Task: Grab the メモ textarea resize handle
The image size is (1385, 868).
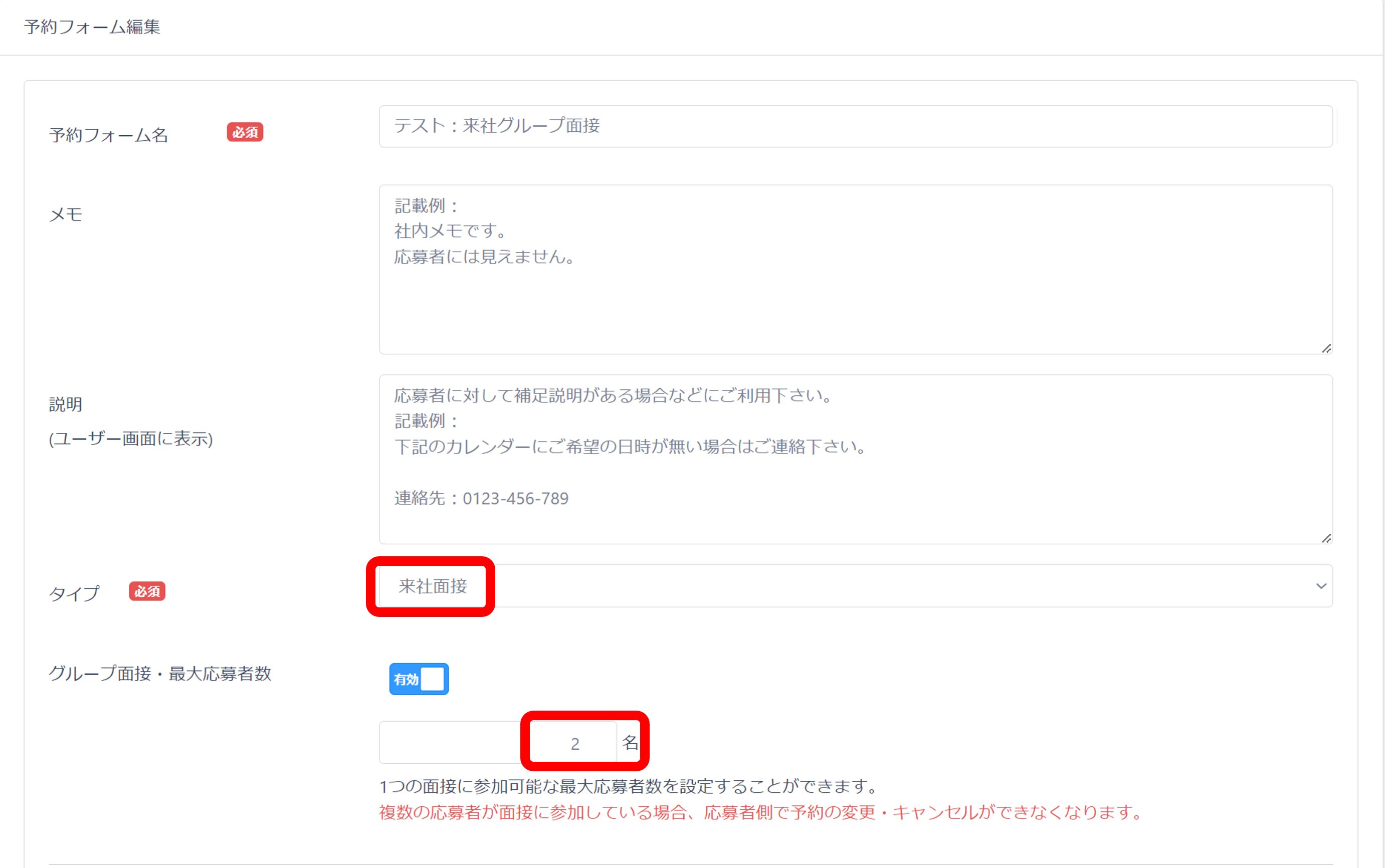Action: tap(1326, 348)
